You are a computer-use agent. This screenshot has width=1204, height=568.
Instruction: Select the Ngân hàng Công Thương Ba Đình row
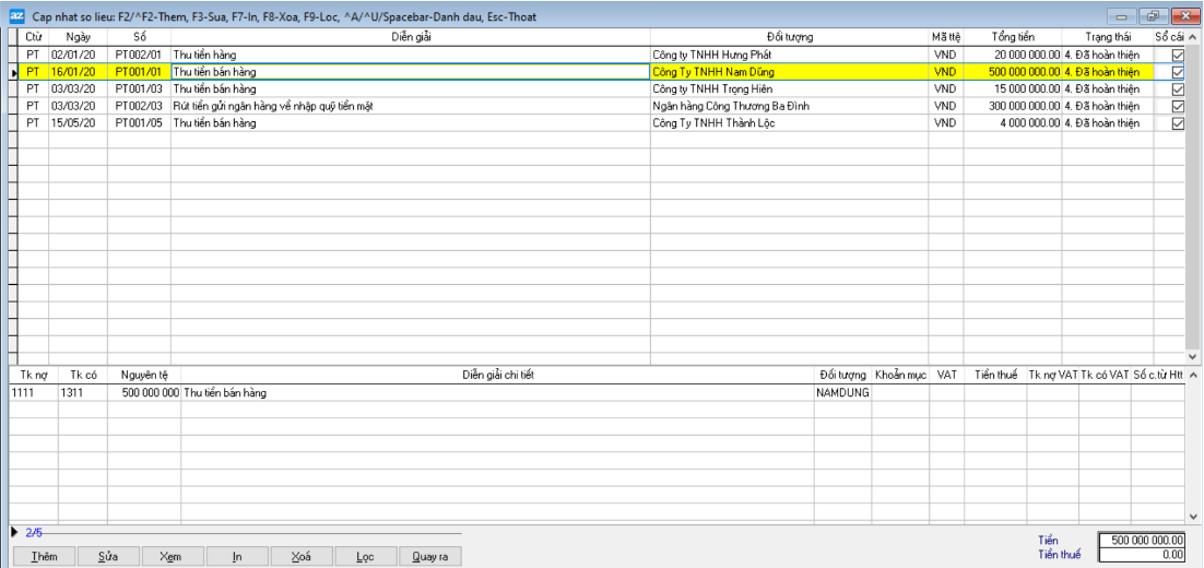point(730,106)
